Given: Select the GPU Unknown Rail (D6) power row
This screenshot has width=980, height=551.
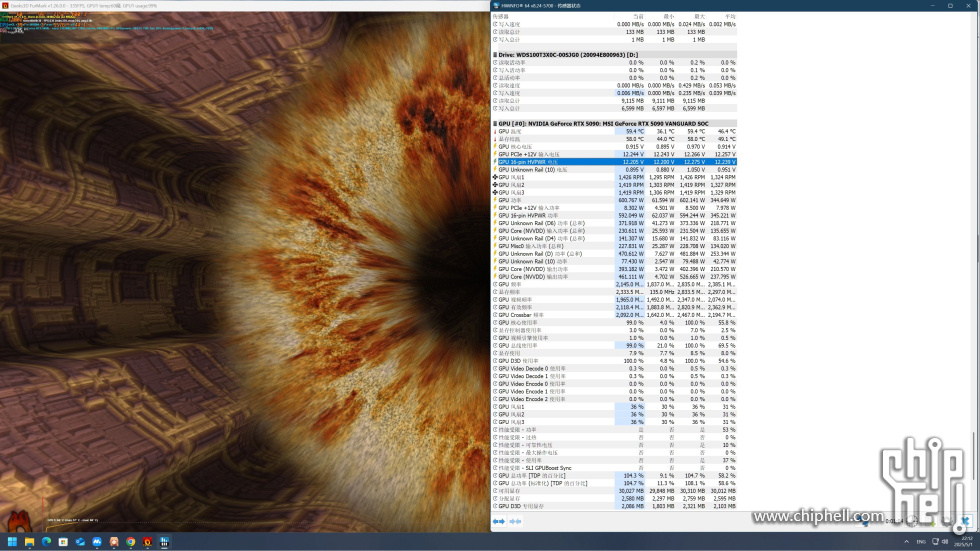Looking at the screenshot, I should 614,223.
